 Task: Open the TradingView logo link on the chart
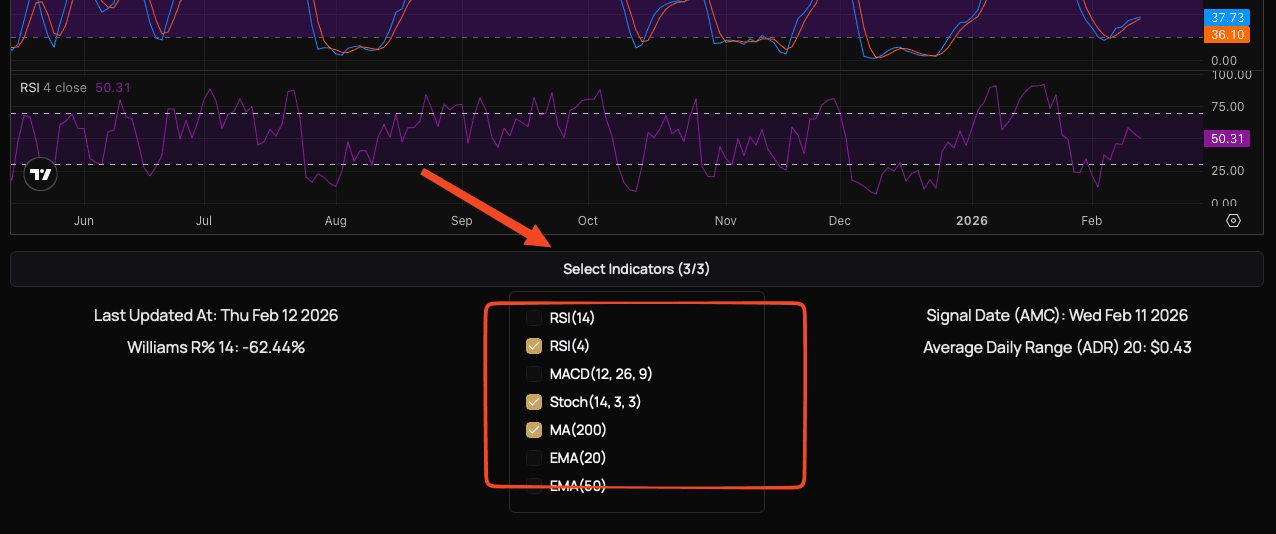click(x=40, y=174)
